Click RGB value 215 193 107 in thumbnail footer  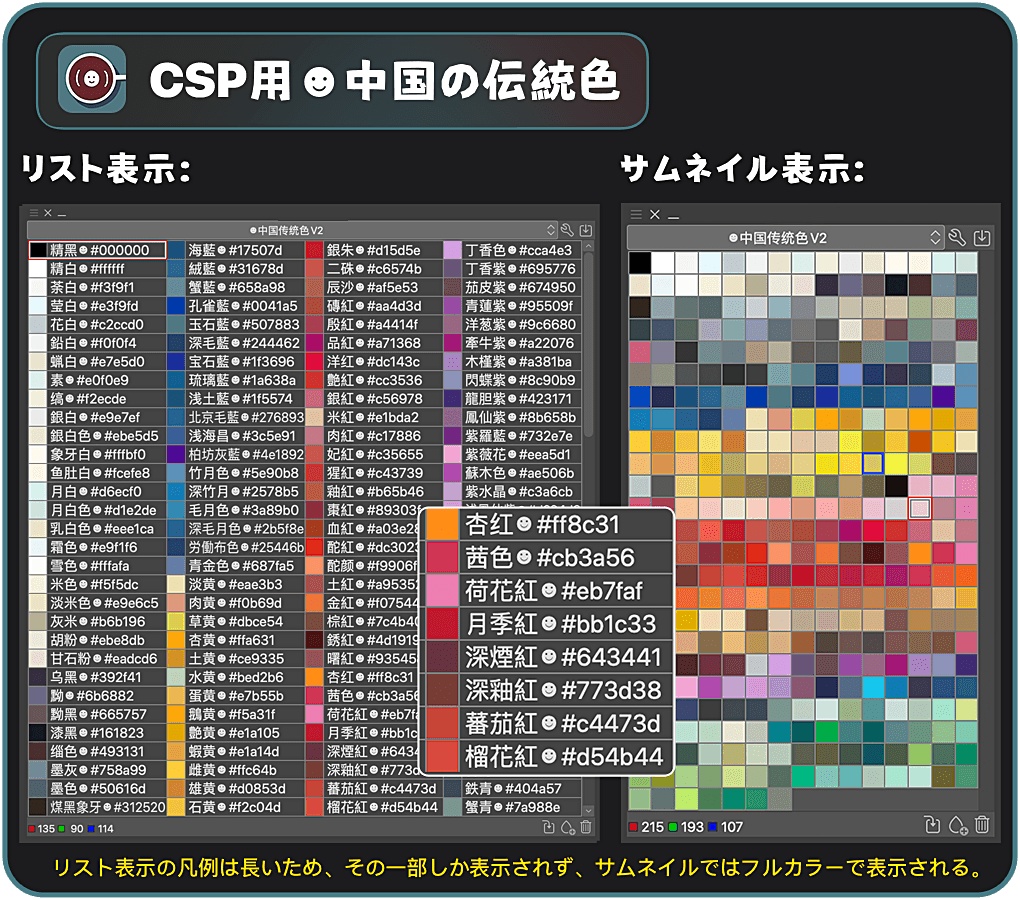(686, 827)
